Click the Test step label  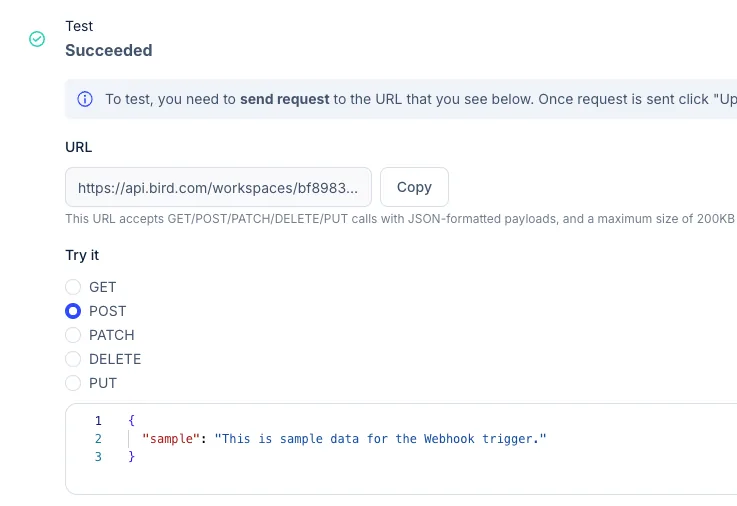[79, 26]
